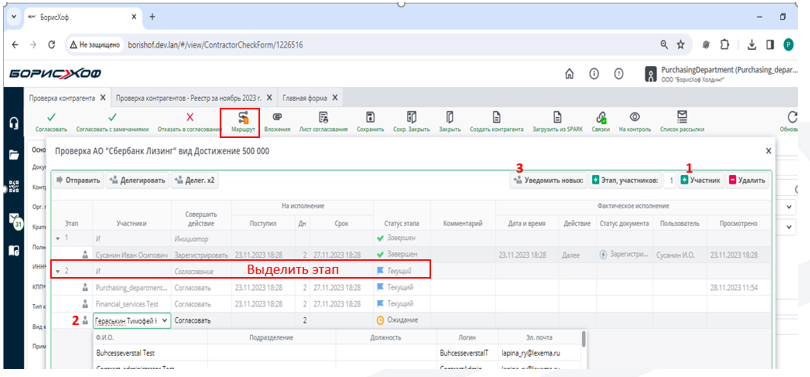This screenshot has height=377, width=810.
Task: Switch to Главная форма tab
Action: click(305, 98)
